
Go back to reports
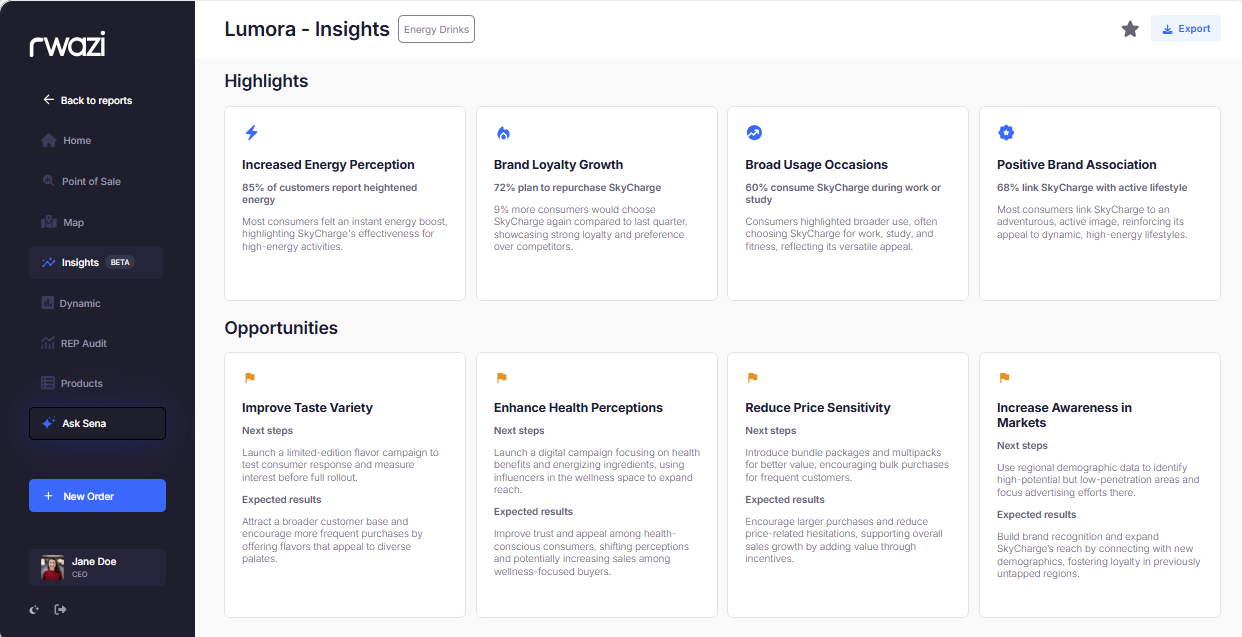click(x=87, y=100)
